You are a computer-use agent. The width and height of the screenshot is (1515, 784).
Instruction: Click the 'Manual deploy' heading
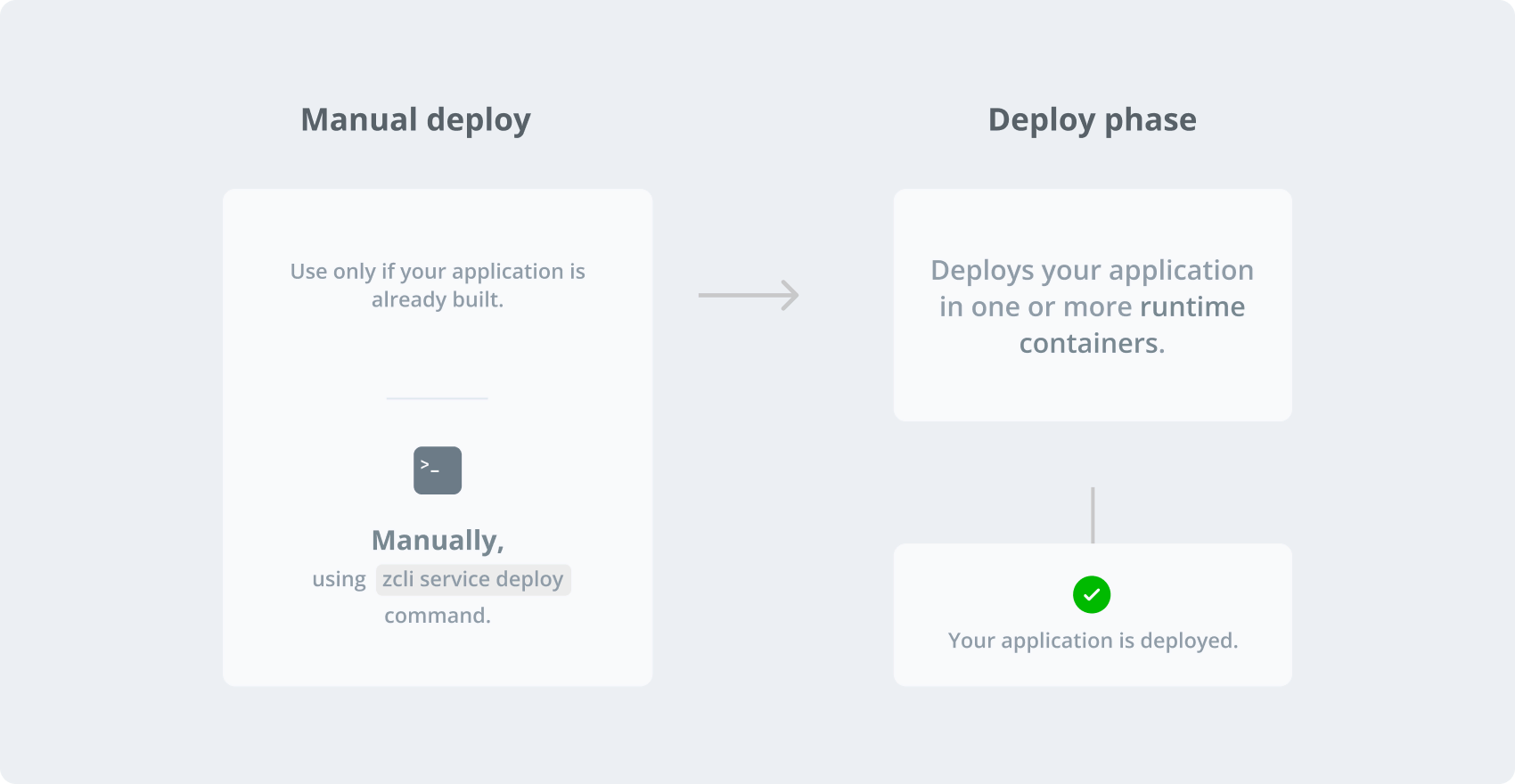tap(415, 120)
